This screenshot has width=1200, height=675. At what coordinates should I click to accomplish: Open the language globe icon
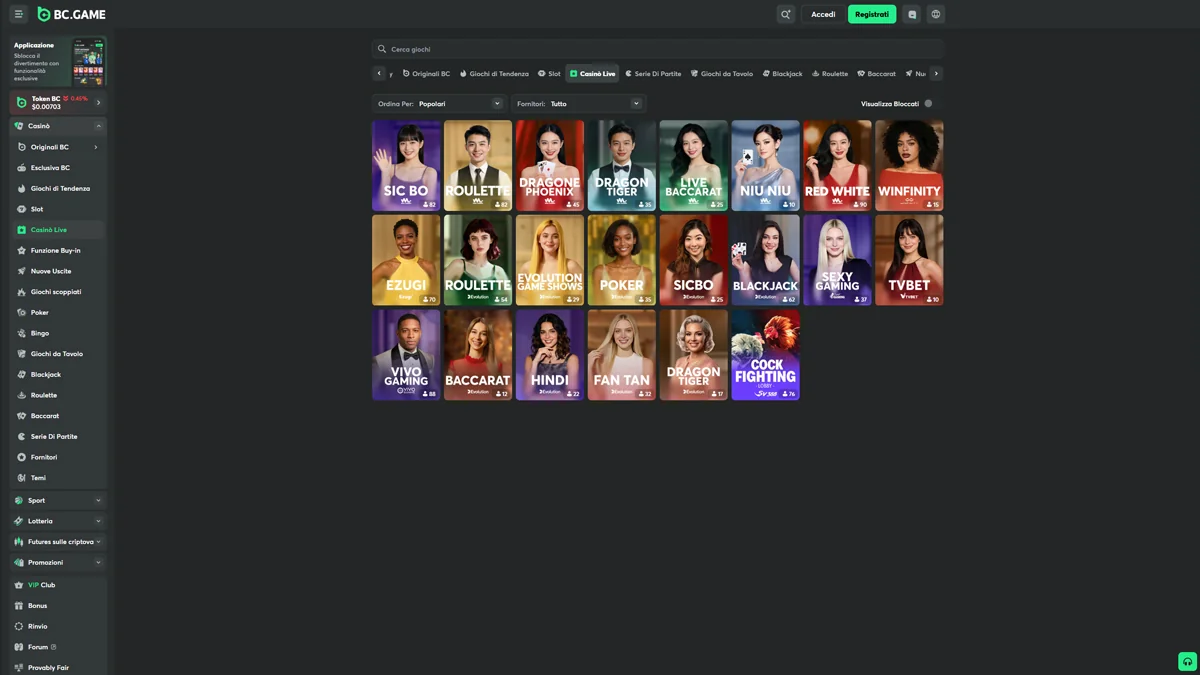(936, 14)
